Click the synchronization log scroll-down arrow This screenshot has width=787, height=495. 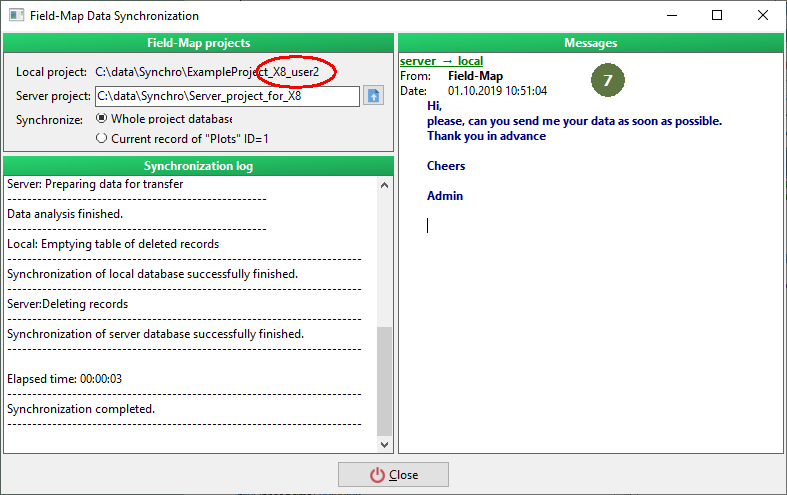pos(384,444)
